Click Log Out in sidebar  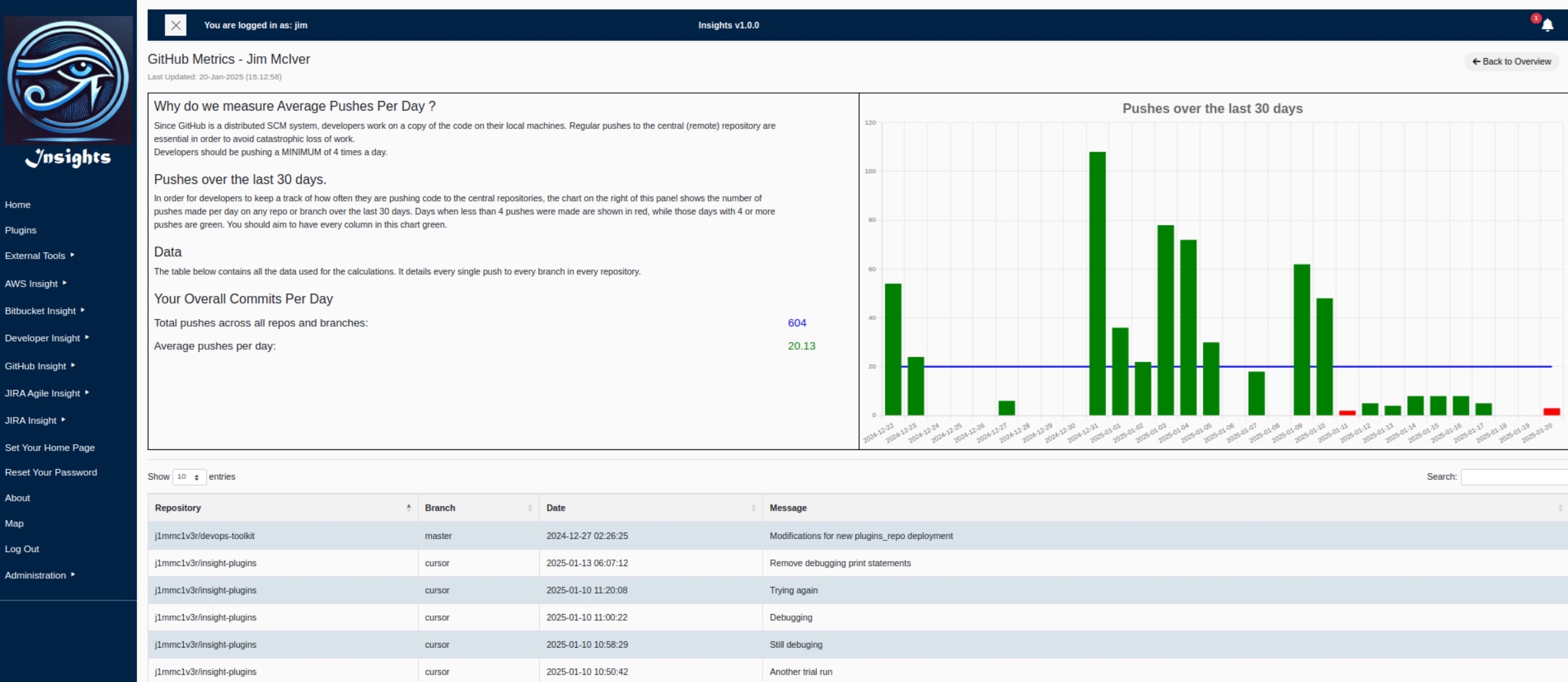[22, 549]
